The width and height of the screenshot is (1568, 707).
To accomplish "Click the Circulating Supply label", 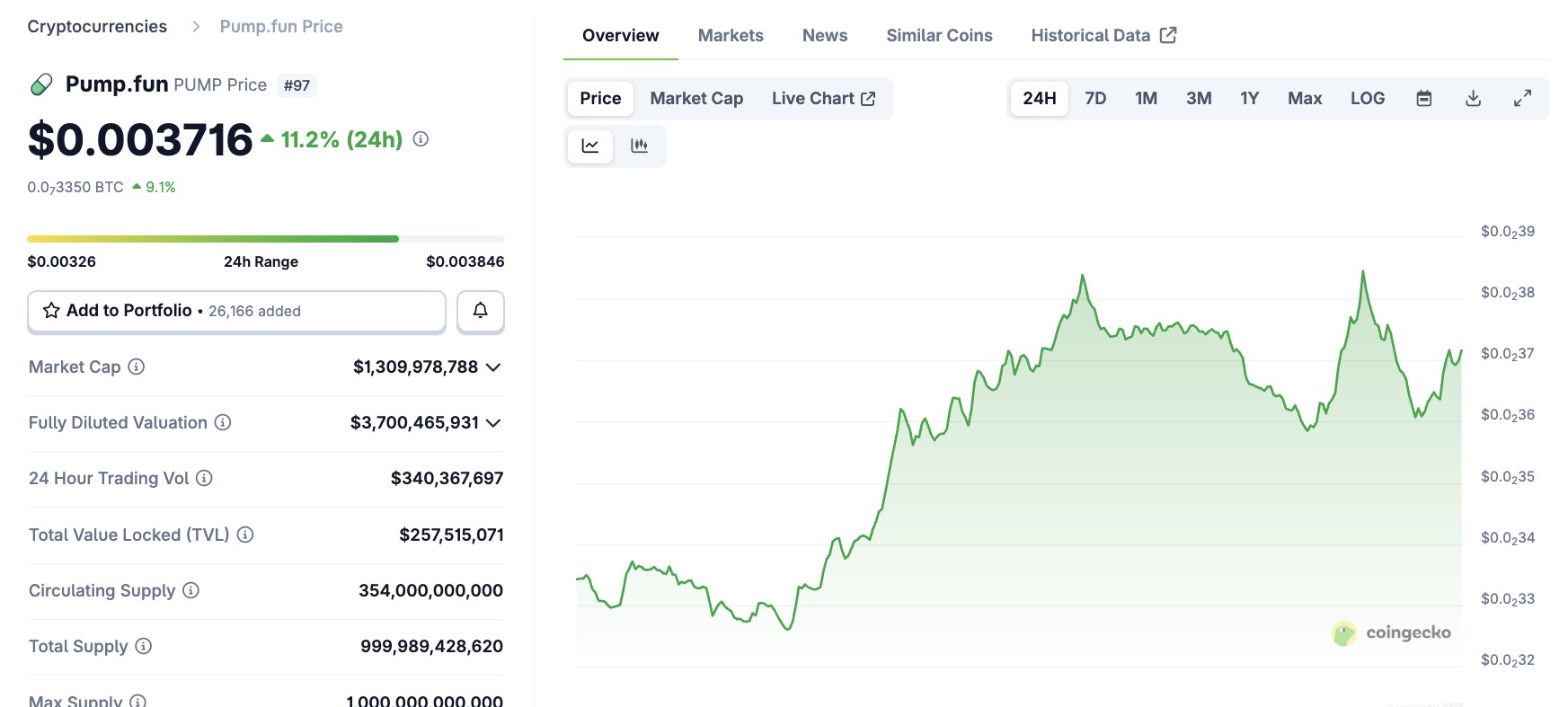I will [x=102, y=590].
